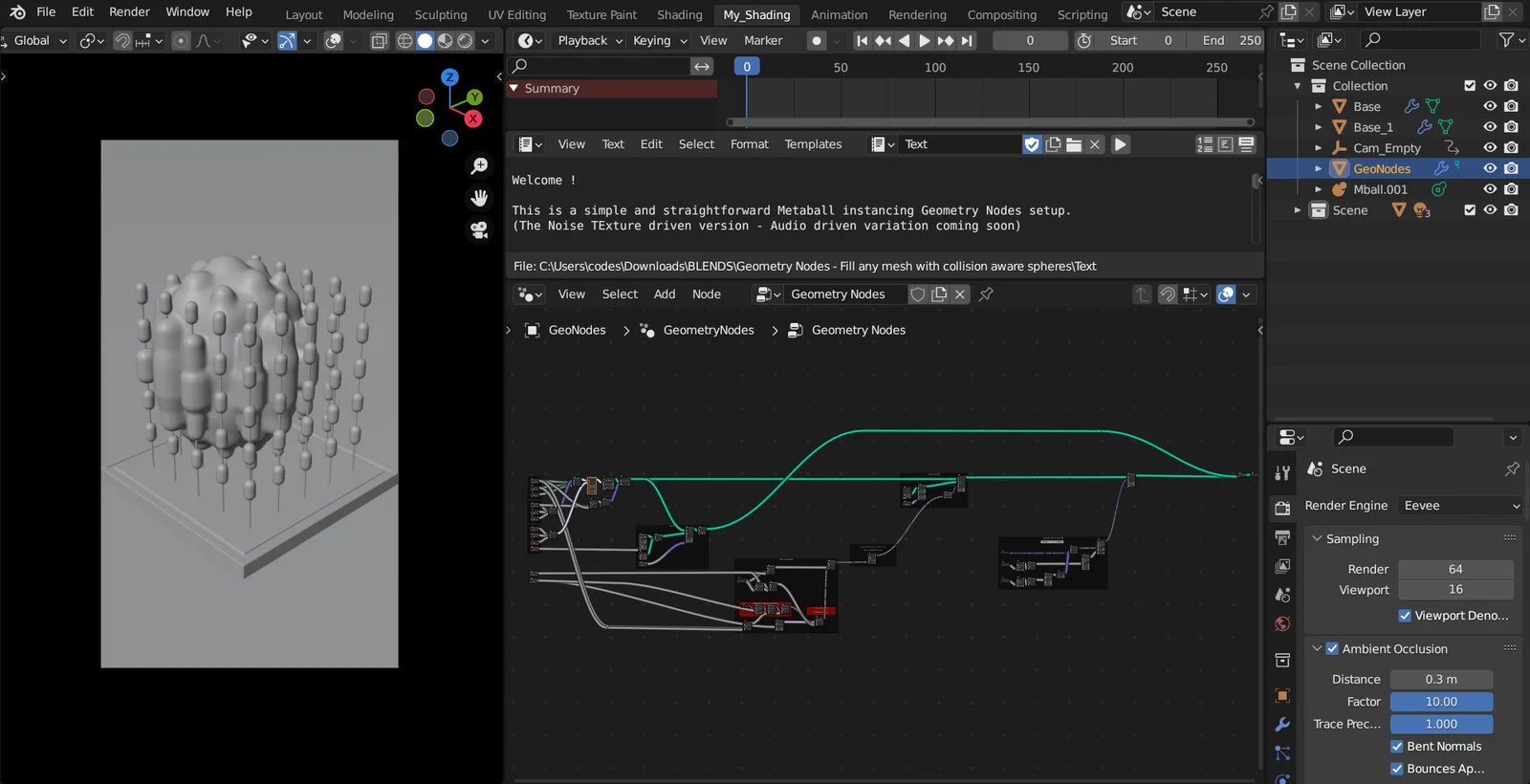Viewport: 1530px width, 784px height.
Task: Click the viewport zoom magnifier icon
Action: point(479,166)
